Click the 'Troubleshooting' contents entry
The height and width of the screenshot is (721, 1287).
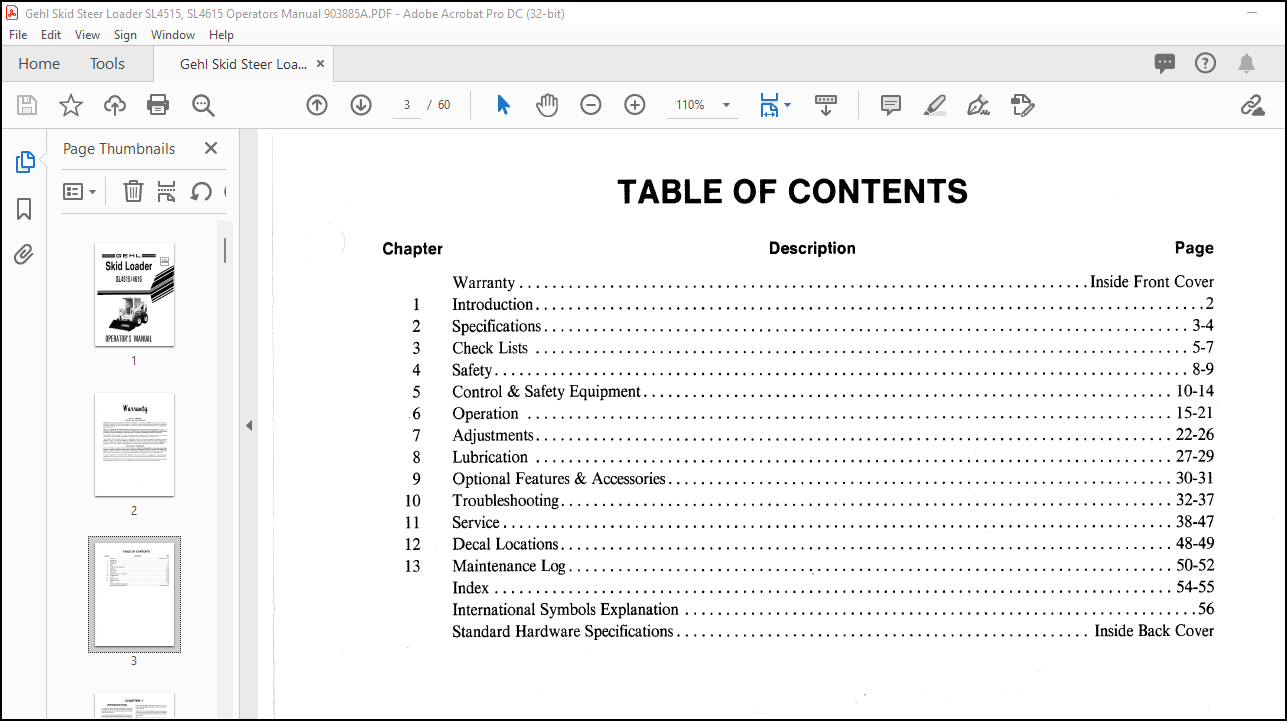click(x=506, y=500)
